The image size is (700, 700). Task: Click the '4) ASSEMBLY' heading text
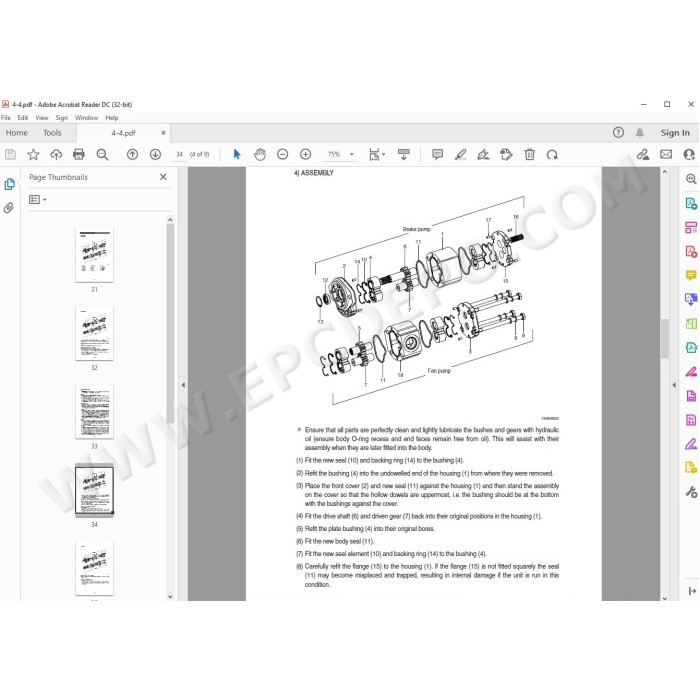[x=313, y=173]
